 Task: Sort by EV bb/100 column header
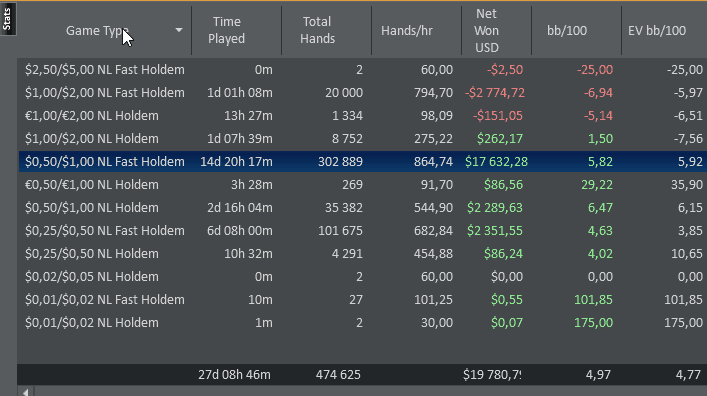[657, 31]
